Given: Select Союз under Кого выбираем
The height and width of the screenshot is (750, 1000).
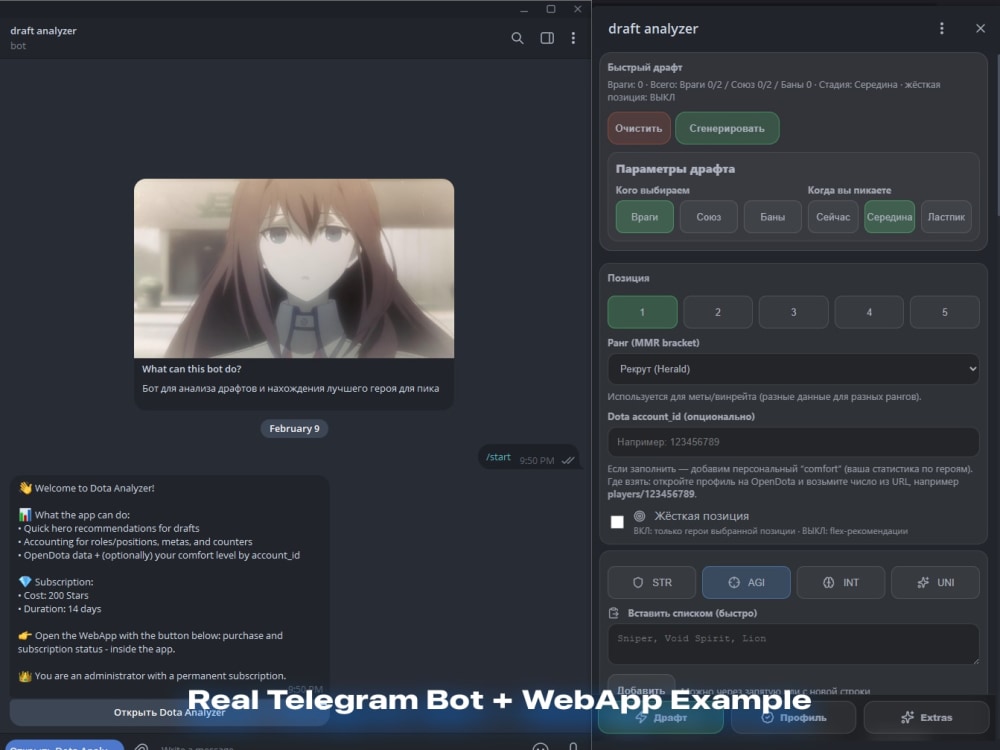Looking at the screenshot, I should pos(709,217).
